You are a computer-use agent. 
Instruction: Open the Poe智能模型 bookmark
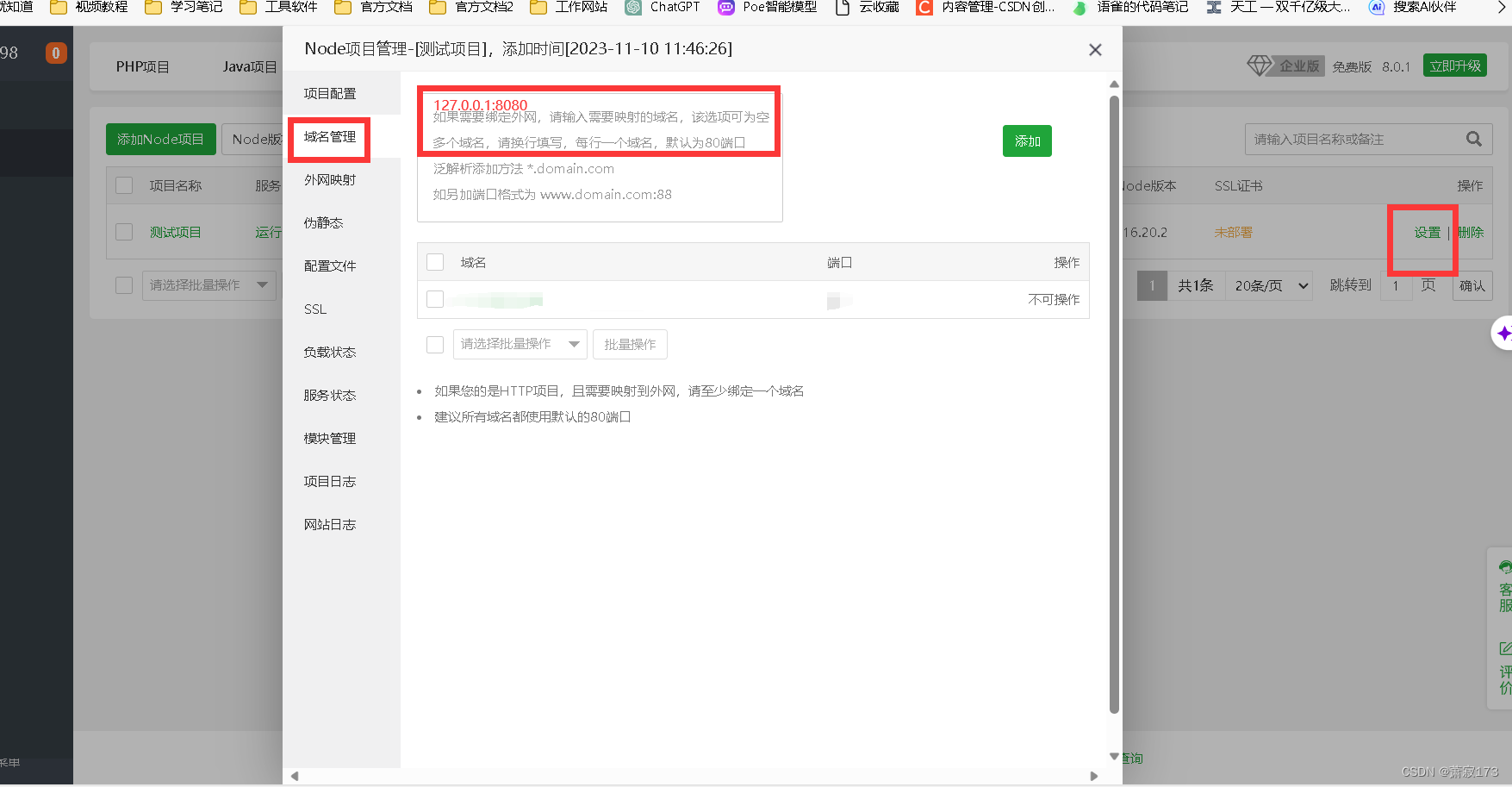(768, 7)
